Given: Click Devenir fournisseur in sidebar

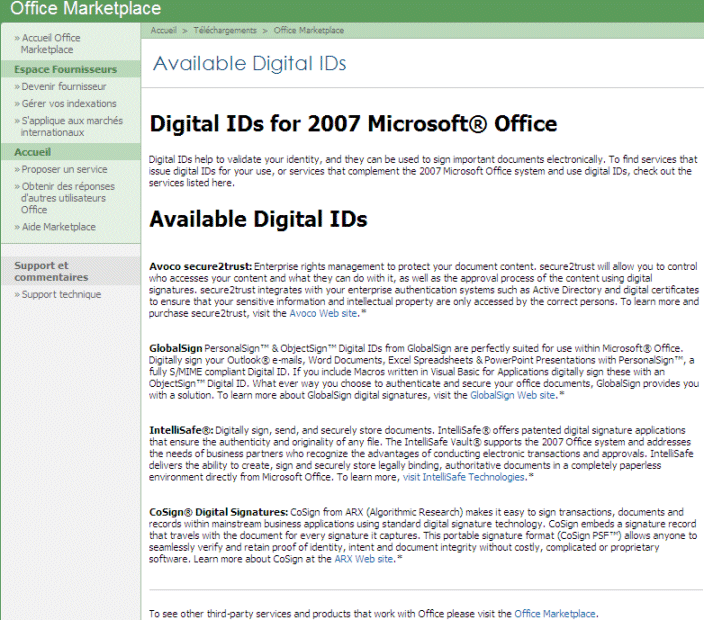Looking at the screenshot, I should coord(64,86).
